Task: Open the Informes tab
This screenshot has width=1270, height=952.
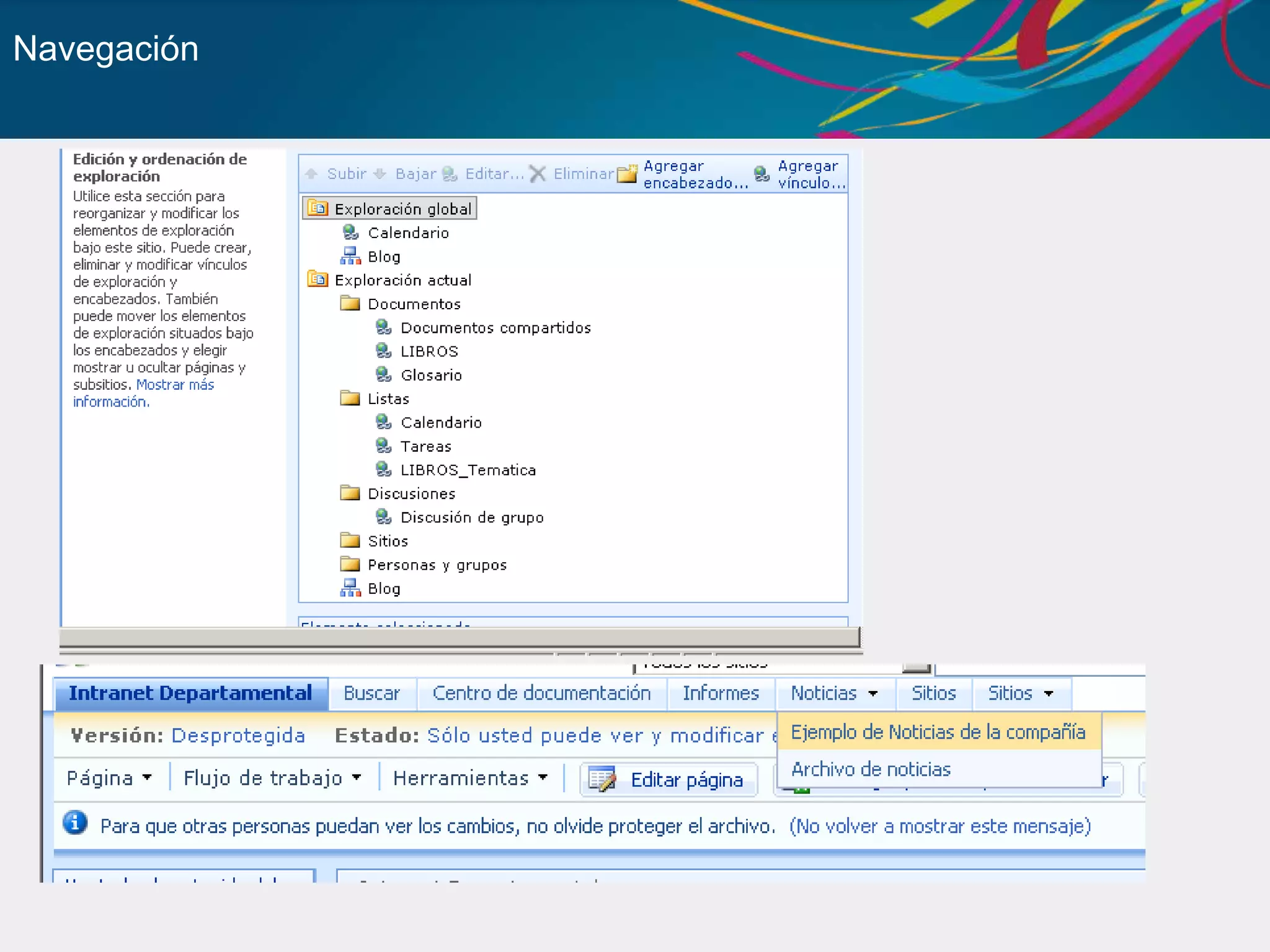Action: click(721, 693)
